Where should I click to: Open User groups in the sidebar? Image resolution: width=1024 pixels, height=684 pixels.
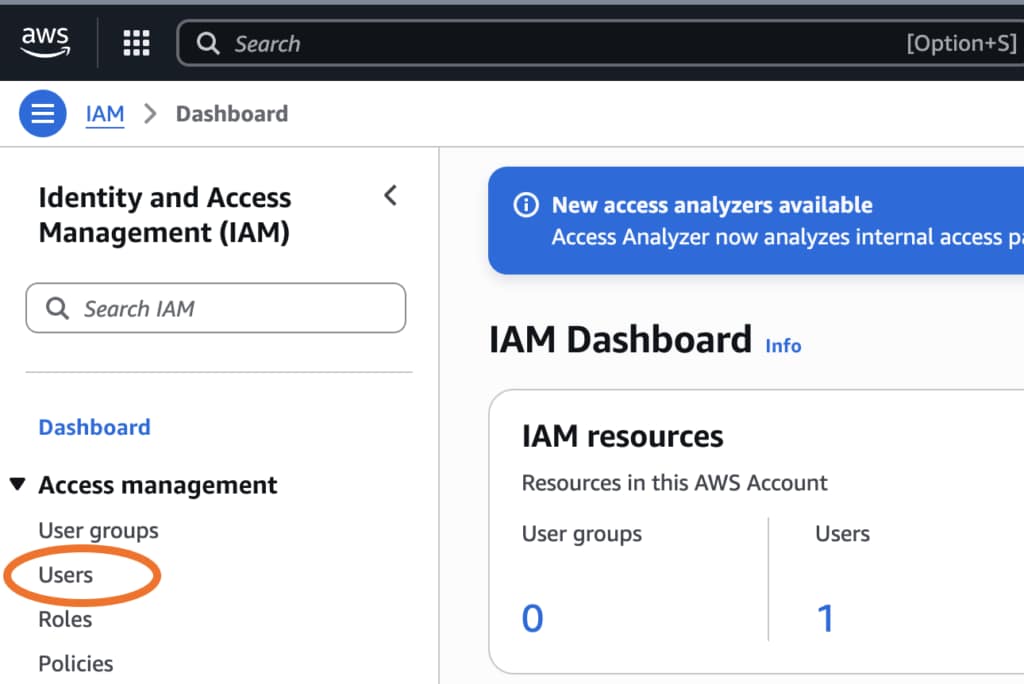(98, 531)
